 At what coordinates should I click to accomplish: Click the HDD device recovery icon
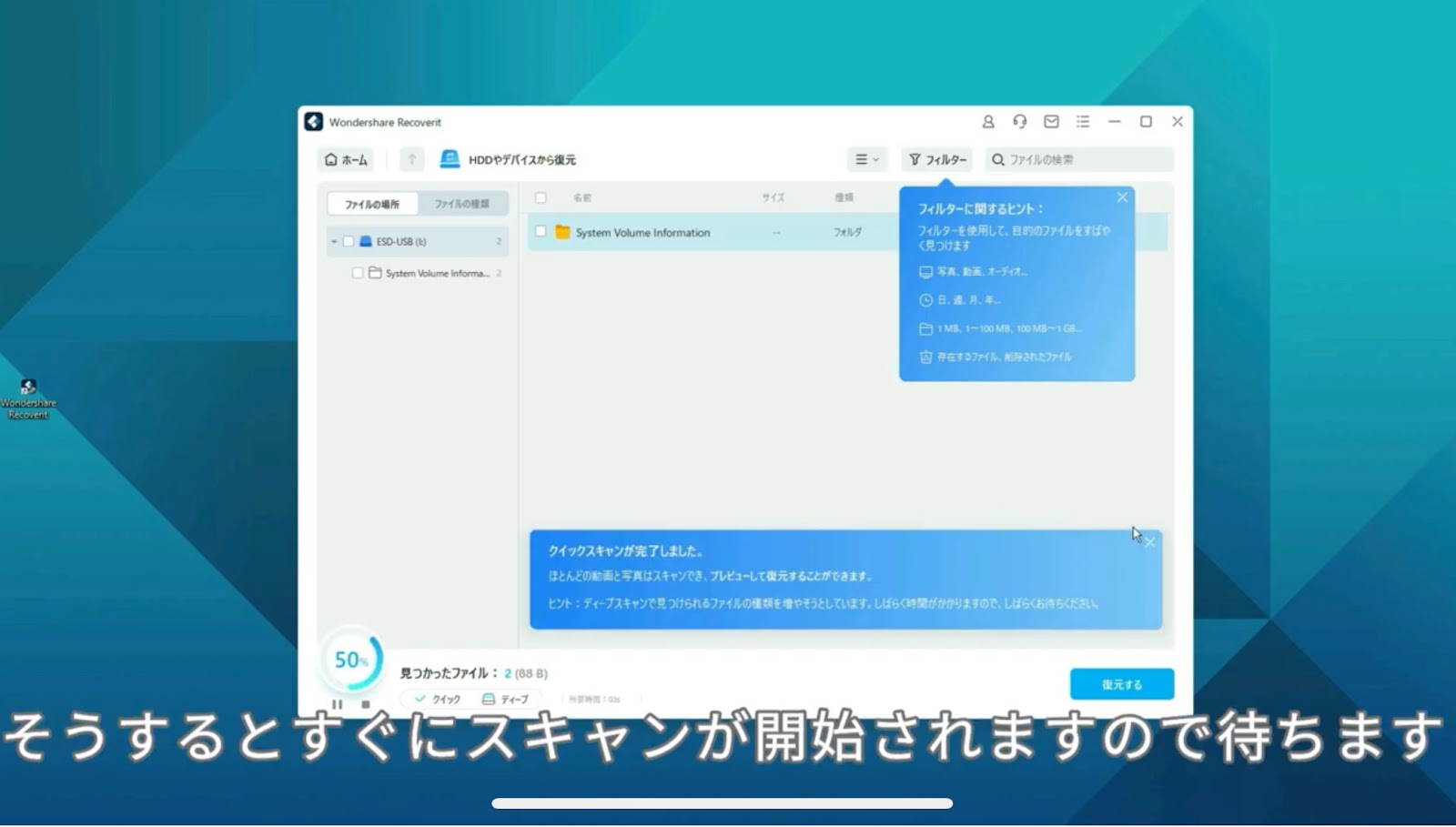[450, 159]
